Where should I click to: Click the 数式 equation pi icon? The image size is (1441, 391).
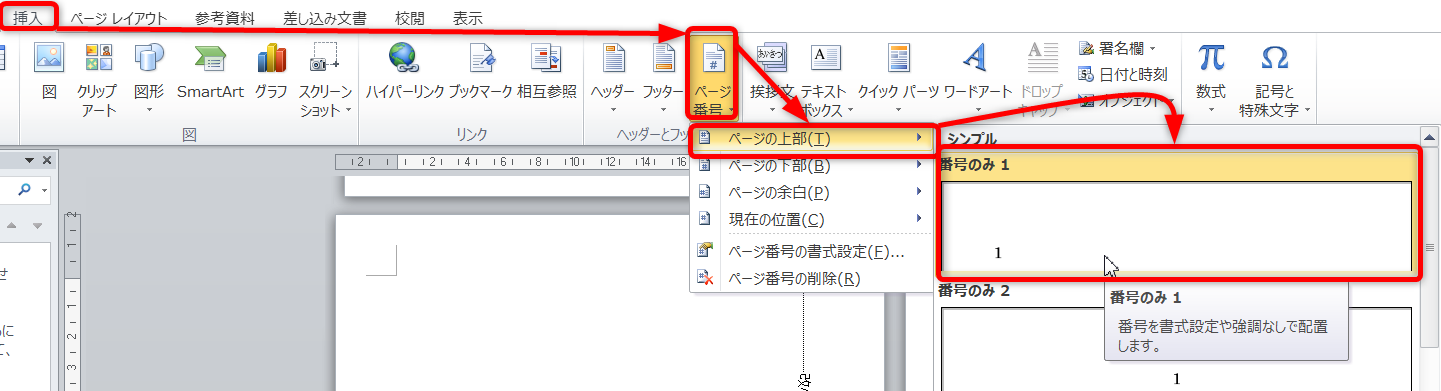1211,80
